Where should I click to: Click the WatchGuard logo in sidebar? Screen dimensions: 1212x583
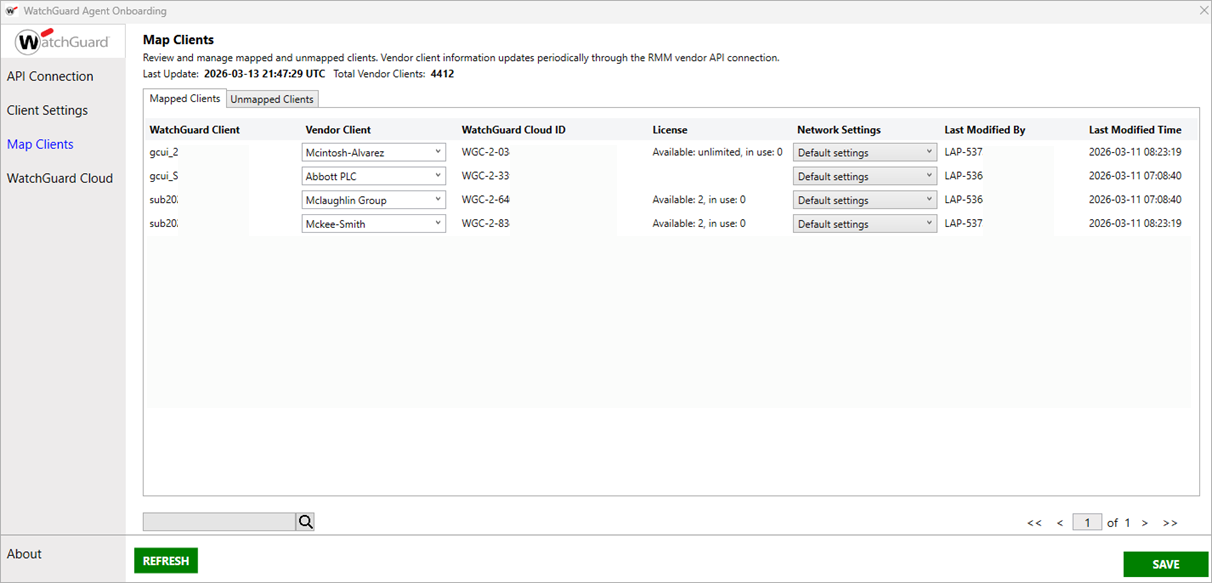[x=62, y=42]
